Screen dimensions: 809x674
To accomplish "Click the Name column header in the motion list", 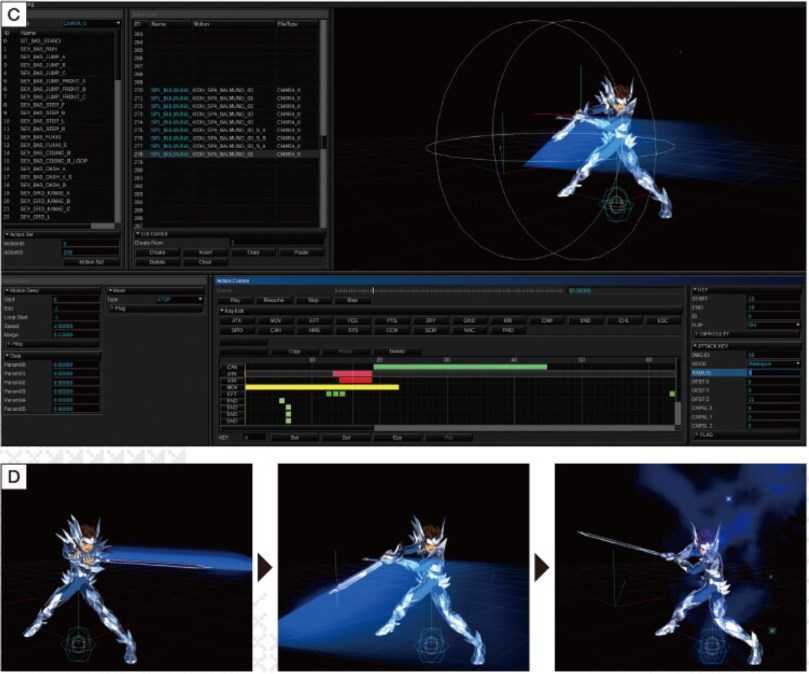I will (x=159, y=24).
